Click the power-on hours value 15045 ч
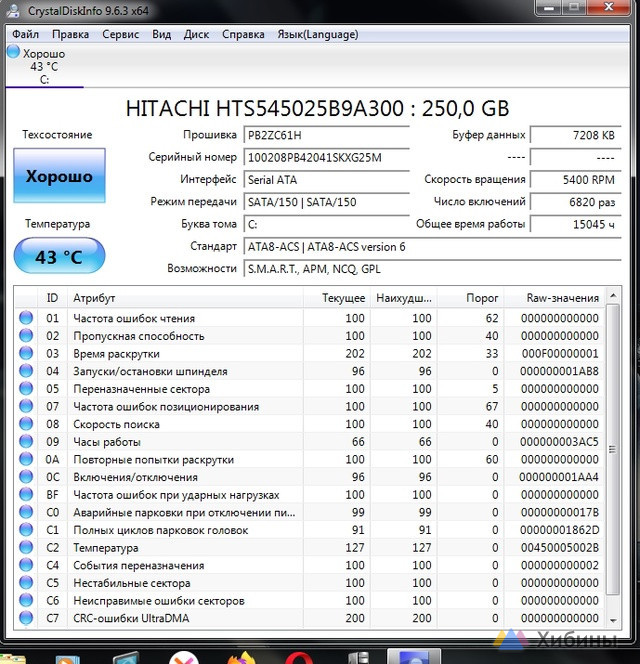This screenshot has width=640, height=664. [x=576, y=224]
